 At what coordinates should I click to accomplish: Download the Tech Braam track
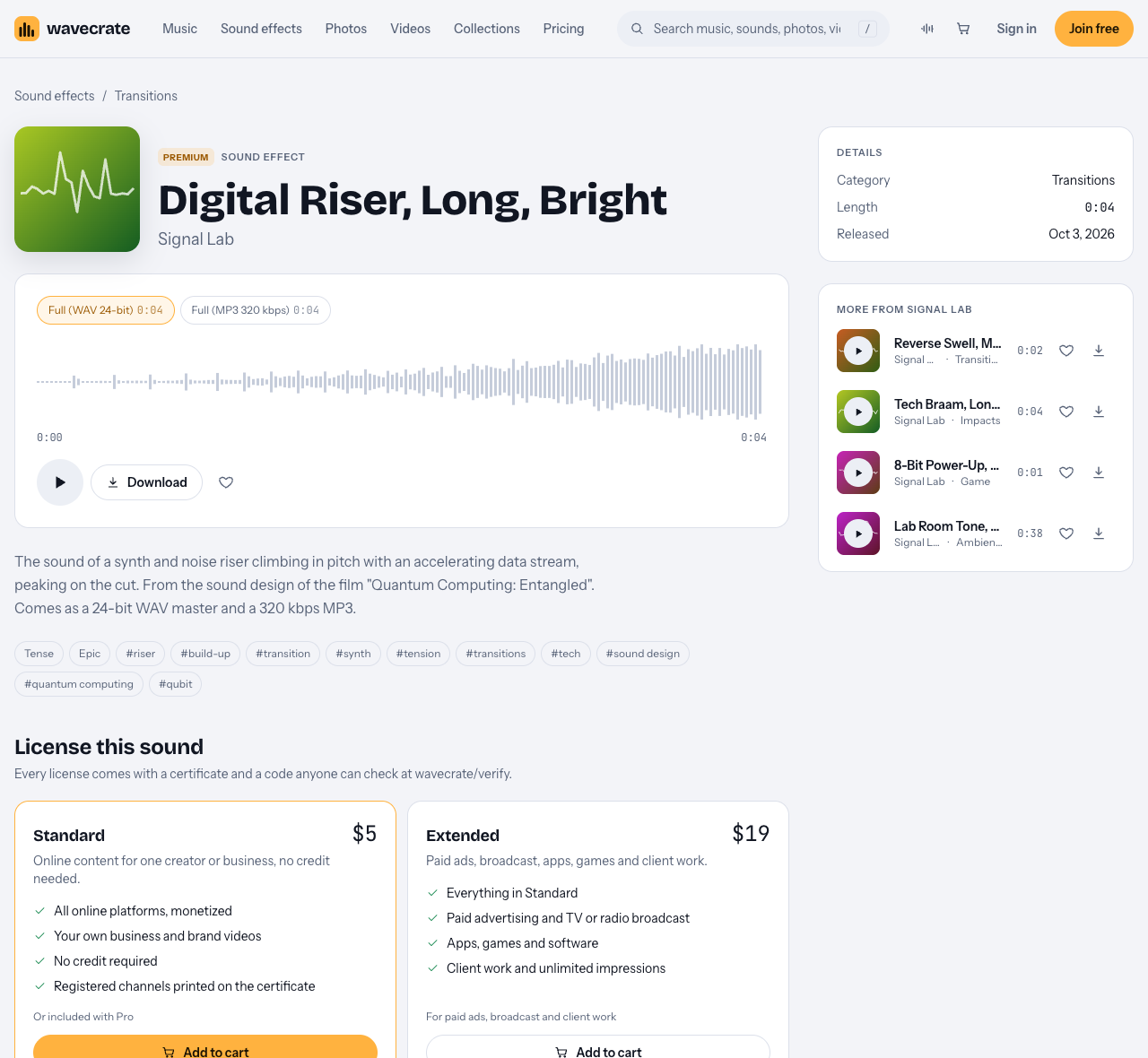pyautogui.click(x=1099, y=412)
